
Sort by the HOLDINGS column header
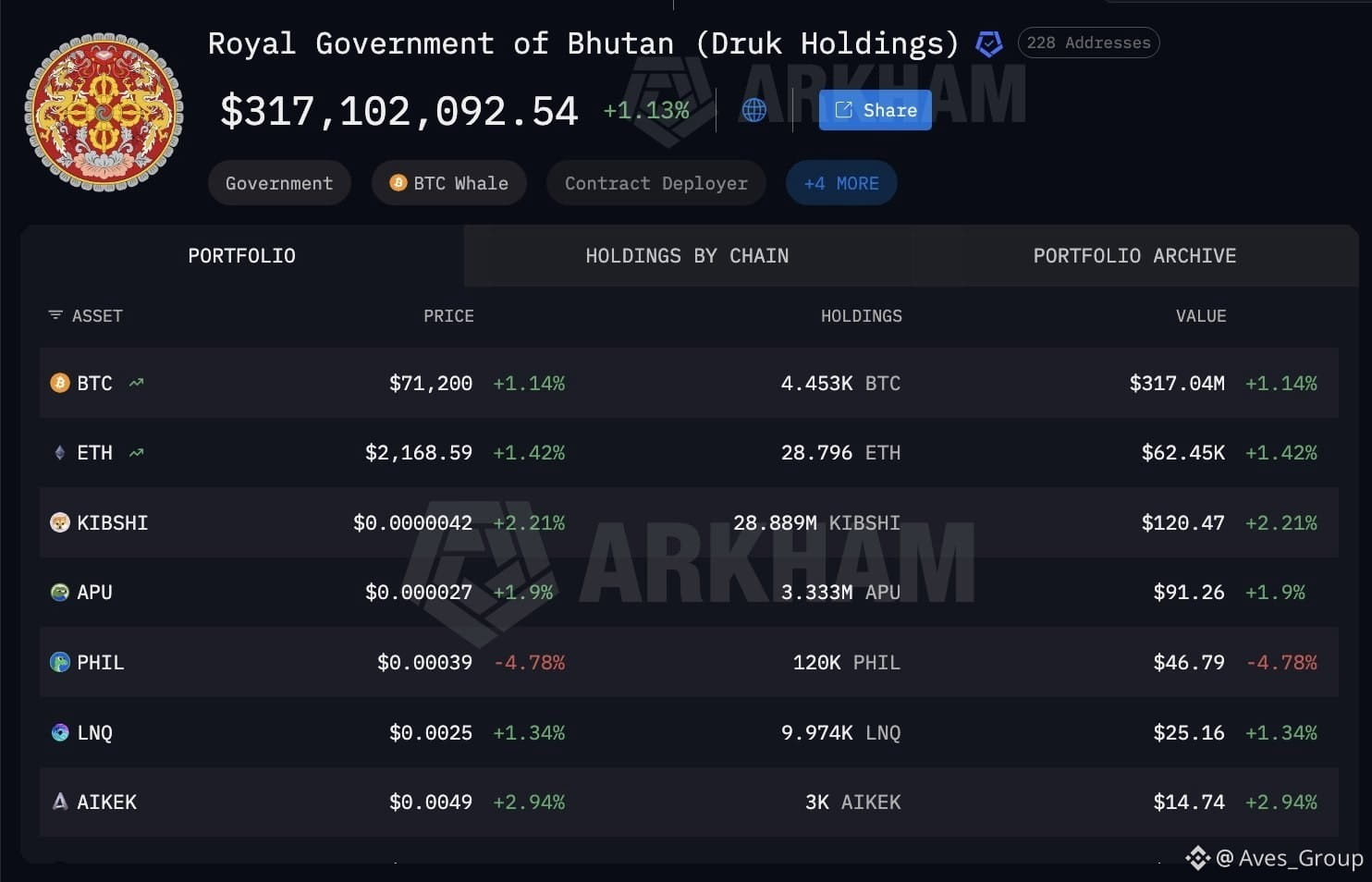(862, 316)
